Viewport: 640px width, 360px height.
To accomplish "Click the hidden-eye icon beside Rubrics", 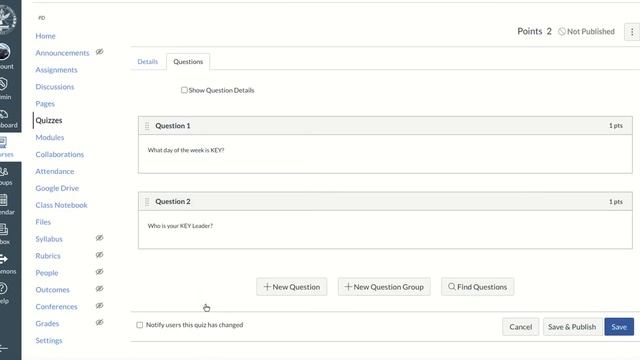I will point(100,255).
